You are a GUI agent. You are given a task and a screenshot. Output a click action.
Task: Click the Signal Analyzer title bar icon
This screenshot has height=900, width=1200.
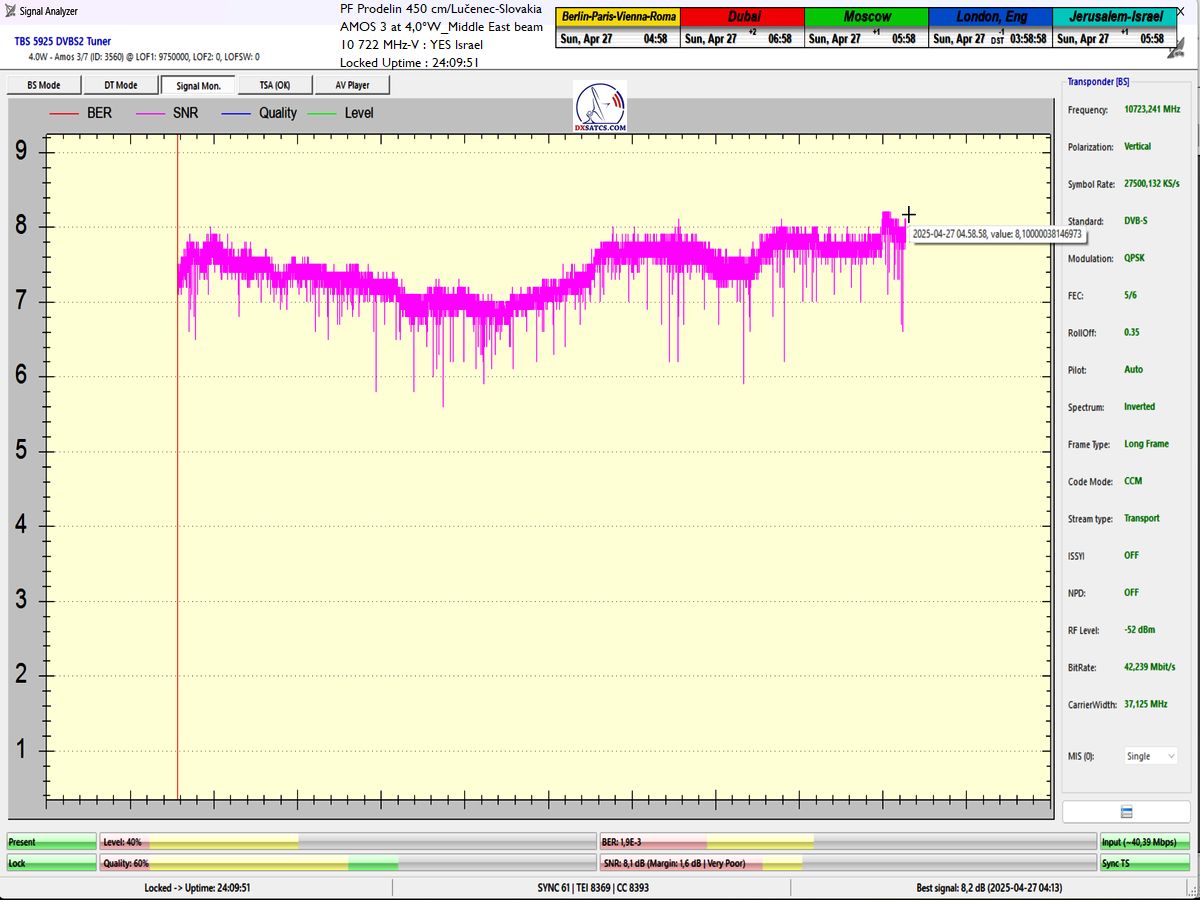[x=11, y=11]
